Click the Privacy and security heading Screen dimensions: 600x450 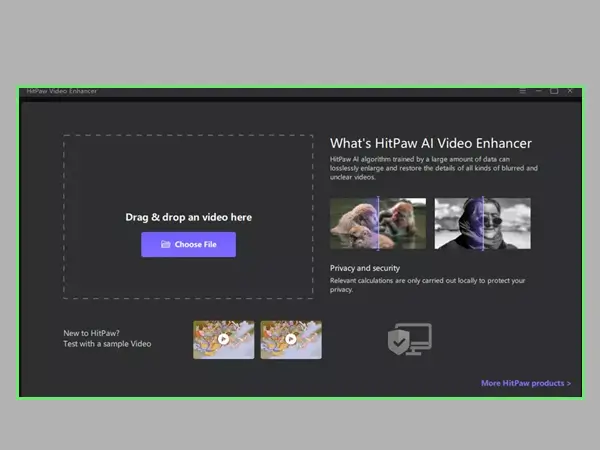365,268
